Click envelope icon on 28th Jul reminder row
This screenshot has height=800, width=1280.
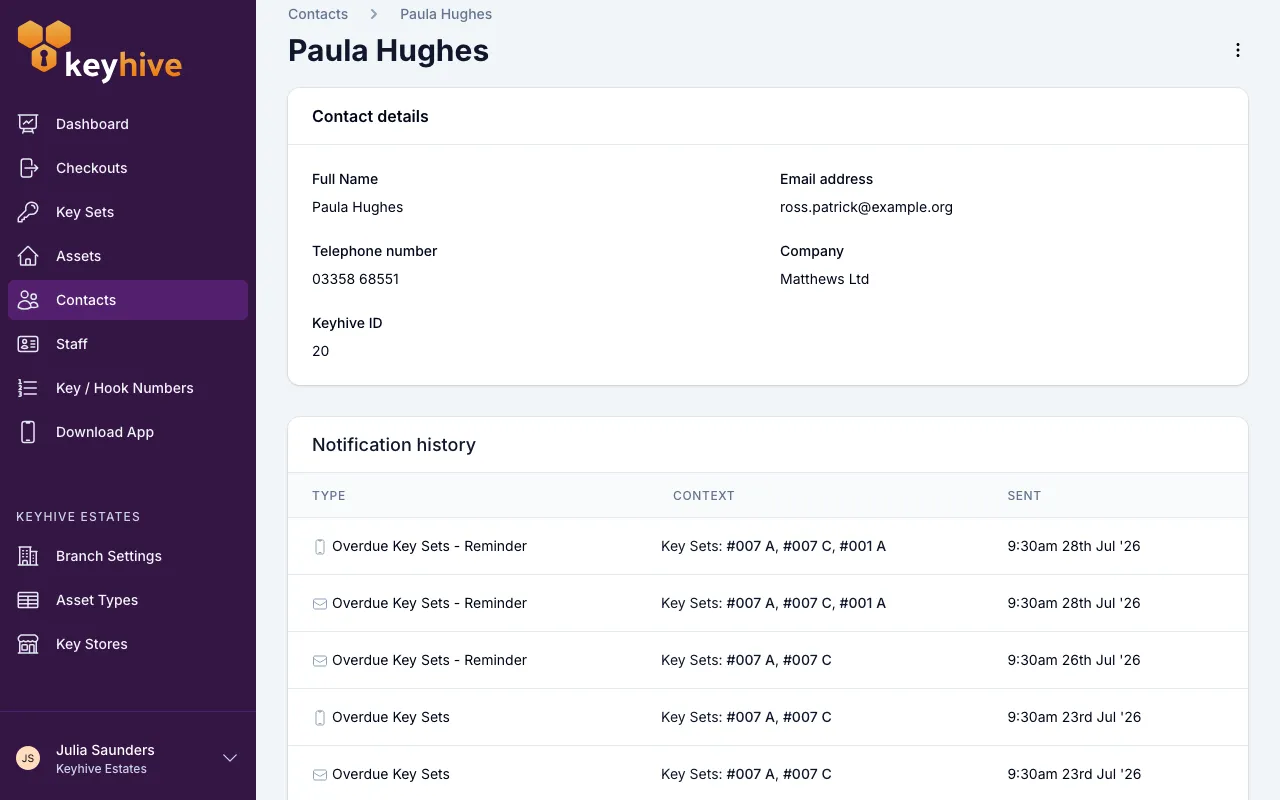click(x=320, y=604)
